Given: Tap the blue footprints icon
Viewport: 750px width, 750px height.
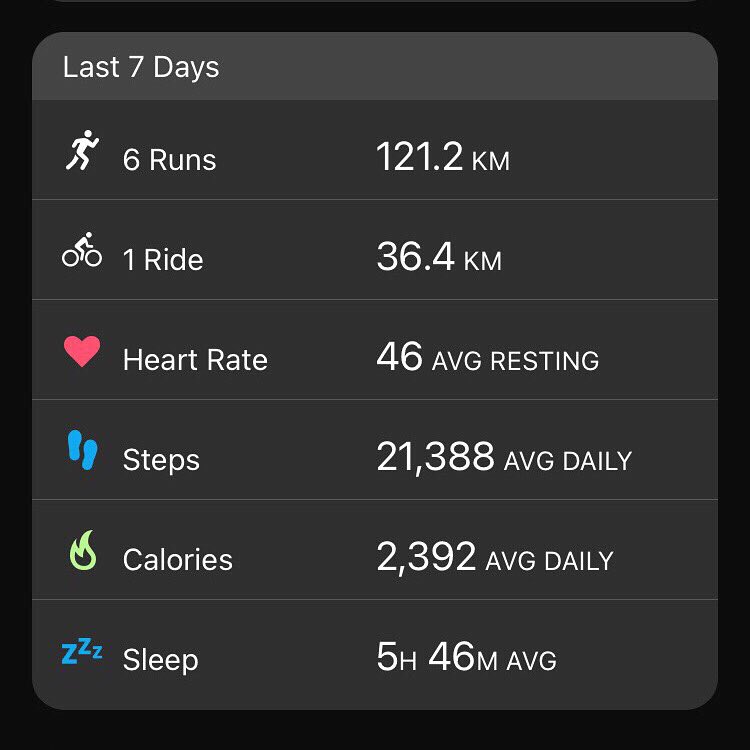Looking at the screenshot, I should tap(82, 450).
